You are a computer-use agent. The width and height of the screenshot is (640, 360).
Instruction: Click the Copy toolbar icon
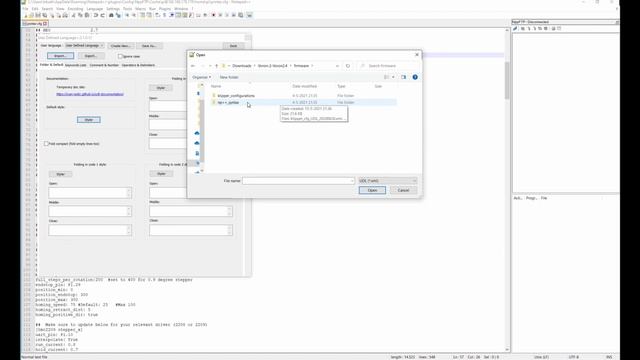pyautogui.click(x=80, y=15)
